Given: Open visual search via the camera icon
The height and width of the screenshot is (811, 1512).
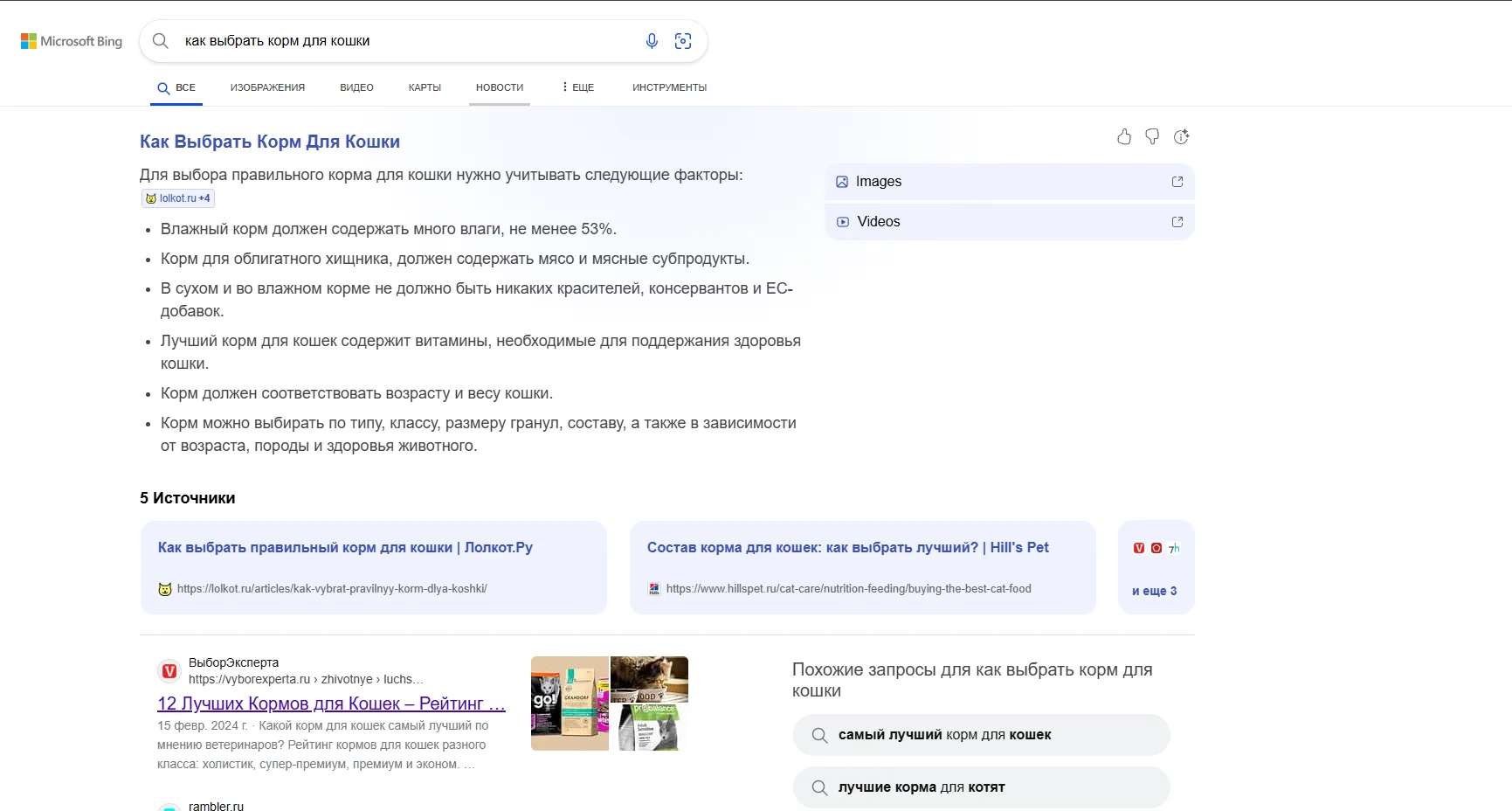Looking at the screenshot, I should [683, 40].
